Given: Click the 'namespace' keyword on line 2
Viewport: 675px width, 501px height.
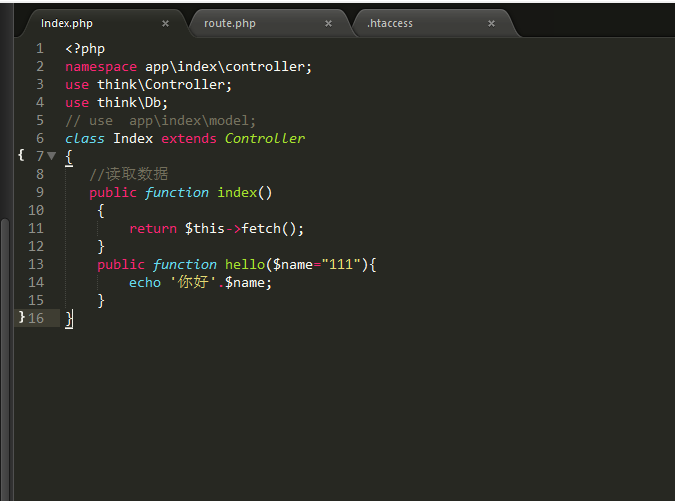Looking at the screenshot, I should [101, 67].
